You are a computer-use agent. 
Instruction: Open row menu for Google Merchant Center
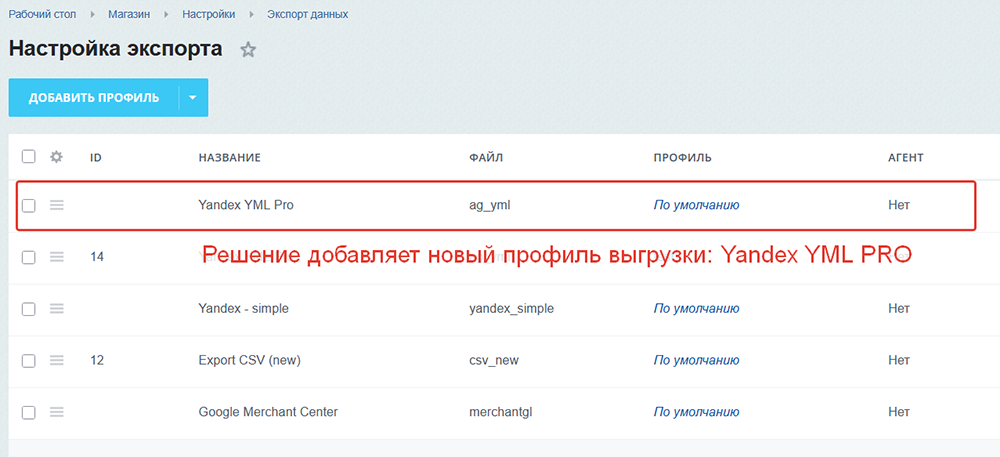pos(57,412)
